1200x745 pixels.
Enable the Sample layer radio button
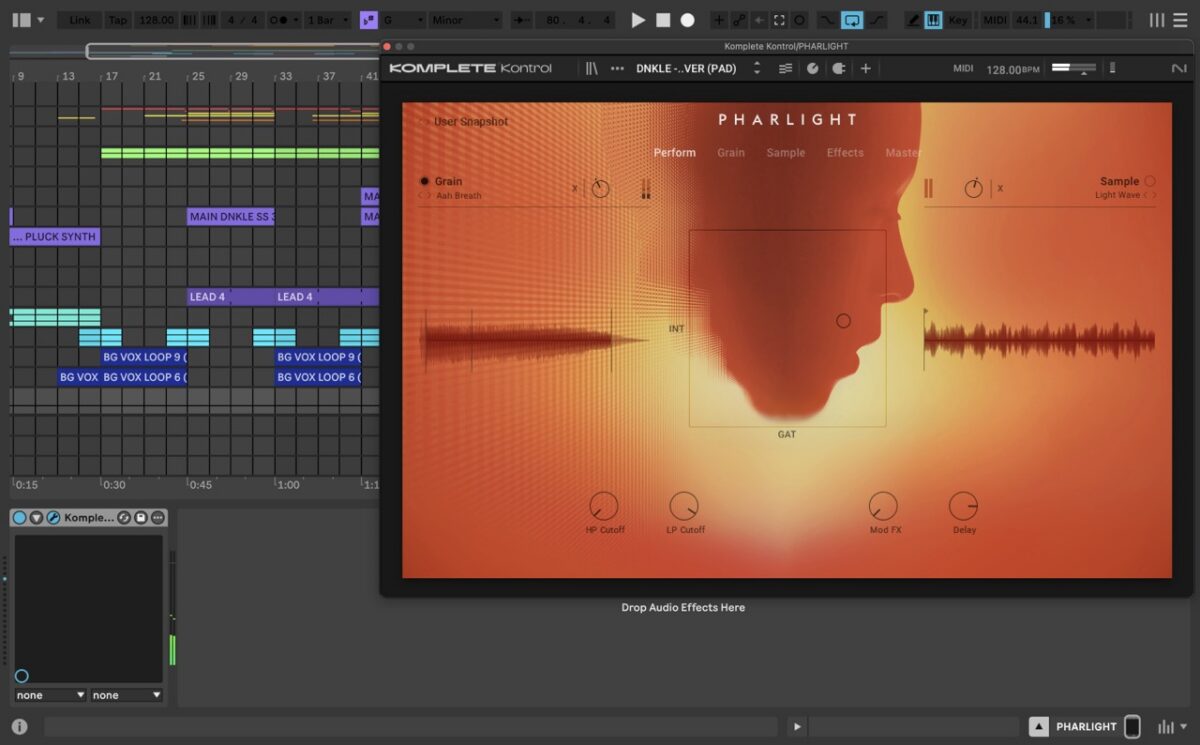(1150, 181)
